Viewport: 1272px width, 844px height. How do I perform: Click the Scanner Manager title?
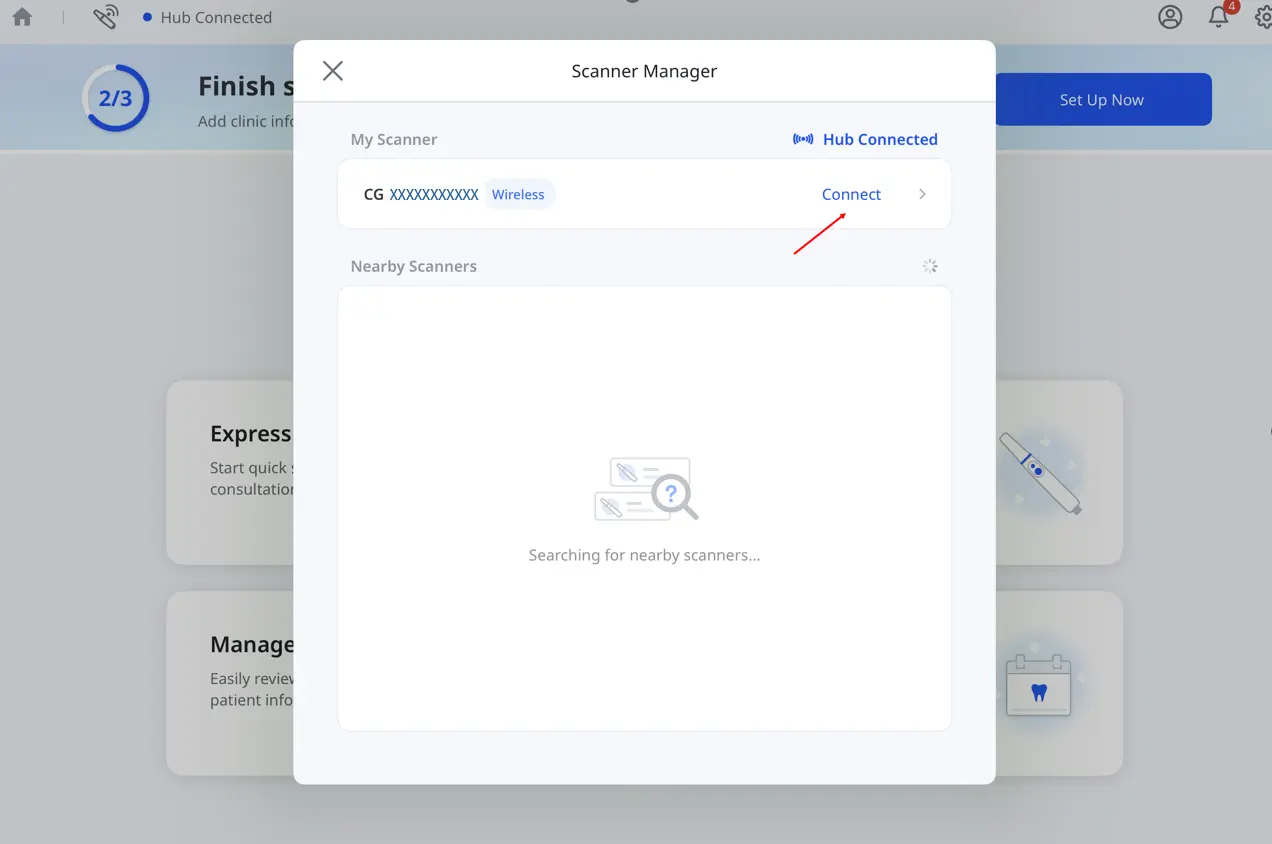[644, 71]
